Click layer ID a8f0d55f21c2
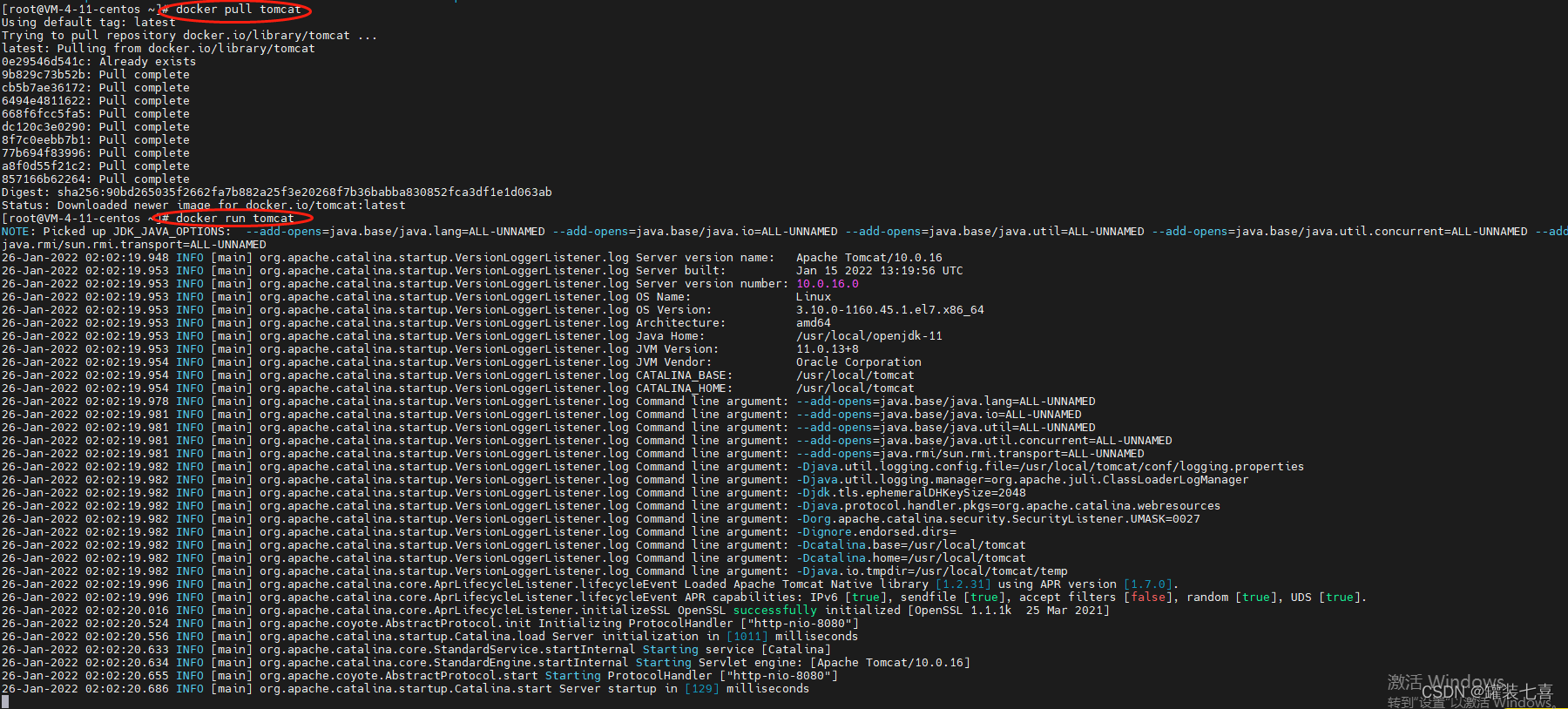The image size is (1568, 709). click(44, 166)
